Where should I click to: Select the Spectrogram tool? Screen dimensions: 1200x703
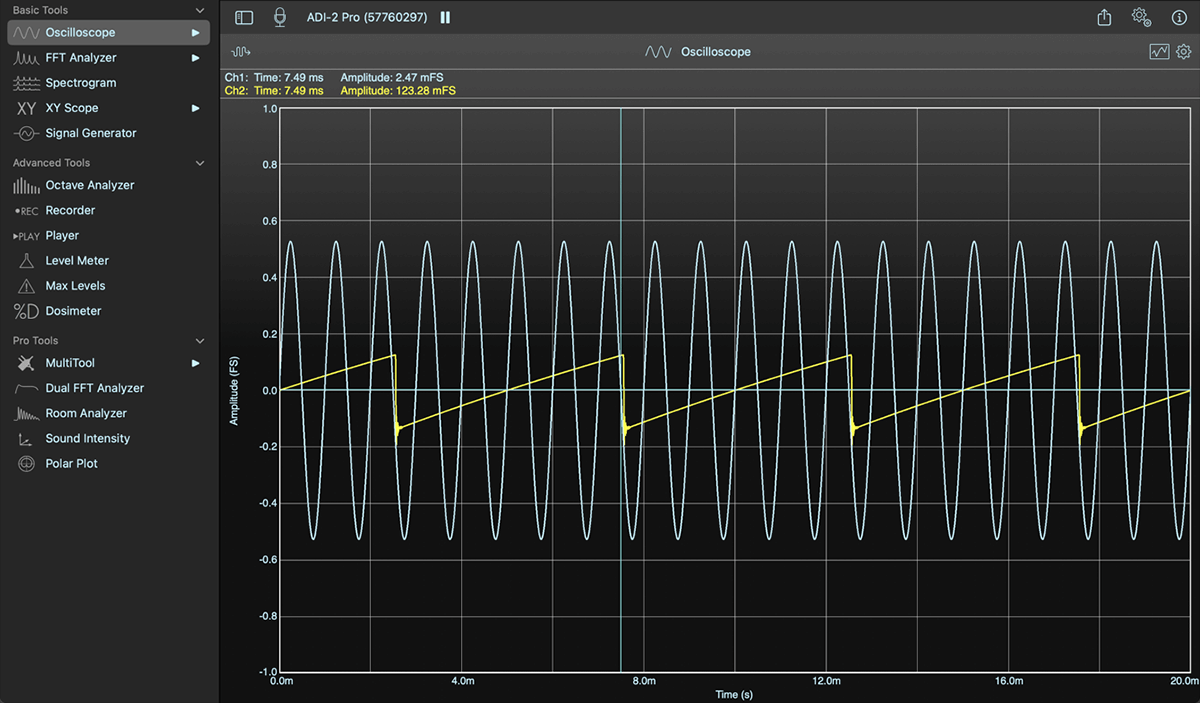click(x=80, y=82)
